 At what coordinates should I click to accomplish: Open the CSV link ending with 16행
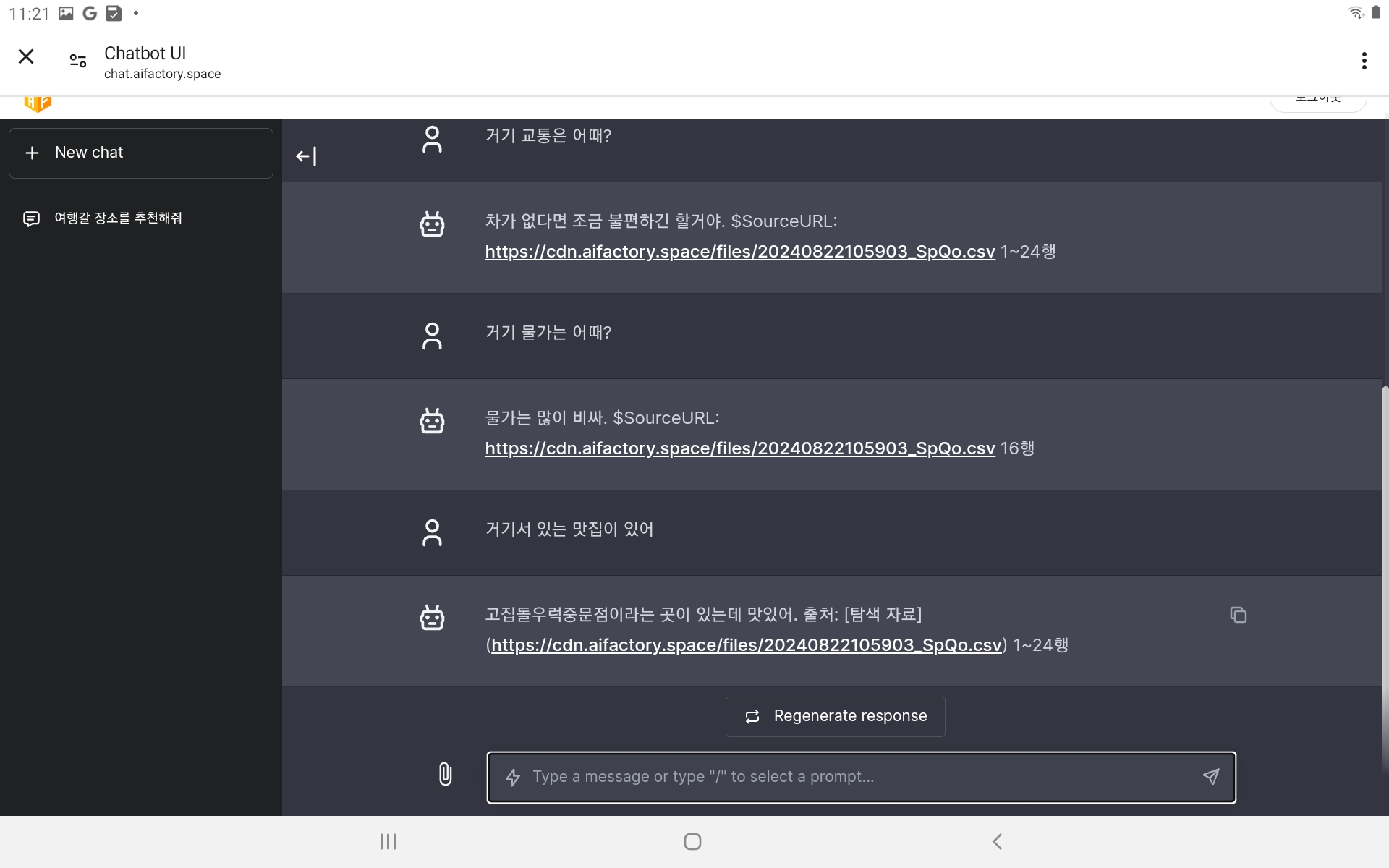click(739, 448)
